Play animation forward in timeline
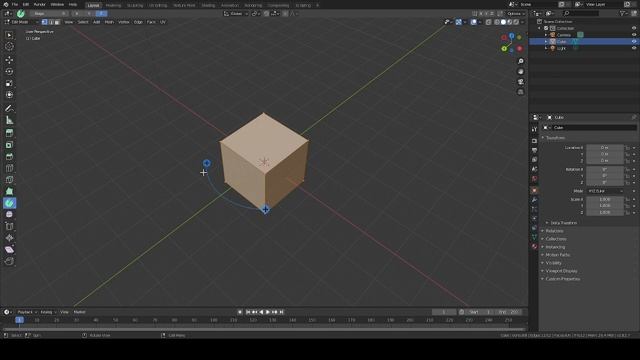640x360 pixels. pos(268,312)
